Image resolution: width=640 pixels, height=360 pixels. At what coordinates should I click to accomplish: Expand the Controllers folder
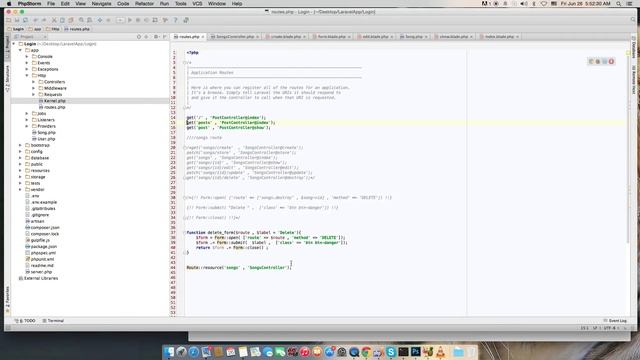[33, 82]
